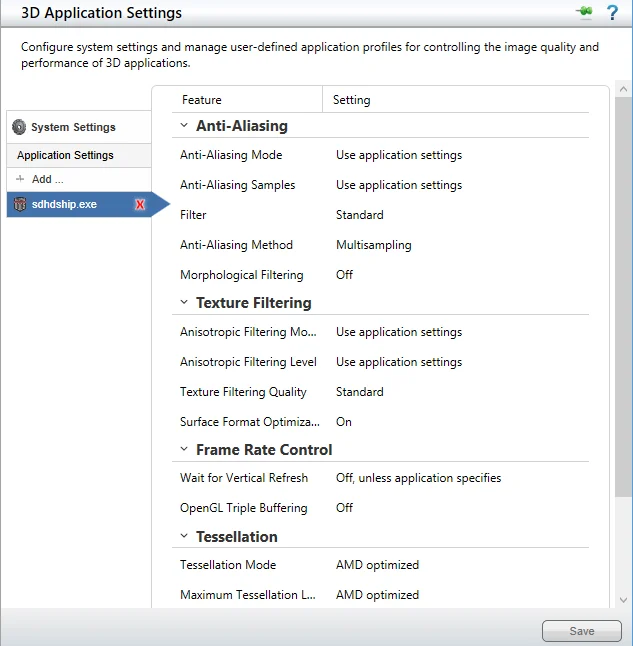This screenshot has height=646, width=633.
Task: Click the Filter feature label
Action: pyautogui.click(x=193, y=215)
